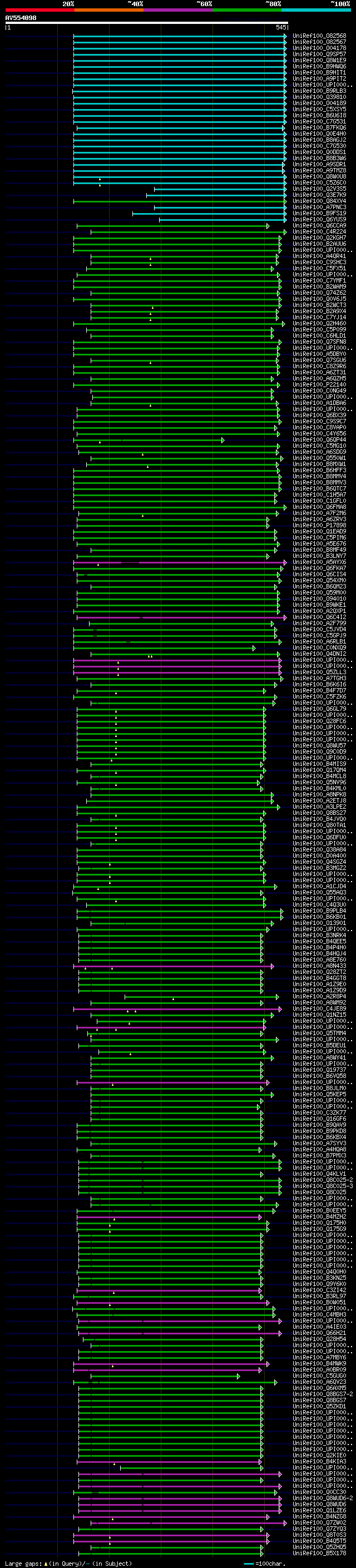
Task: Click the cyan ~100% identity legend segment
Action: 316,10
